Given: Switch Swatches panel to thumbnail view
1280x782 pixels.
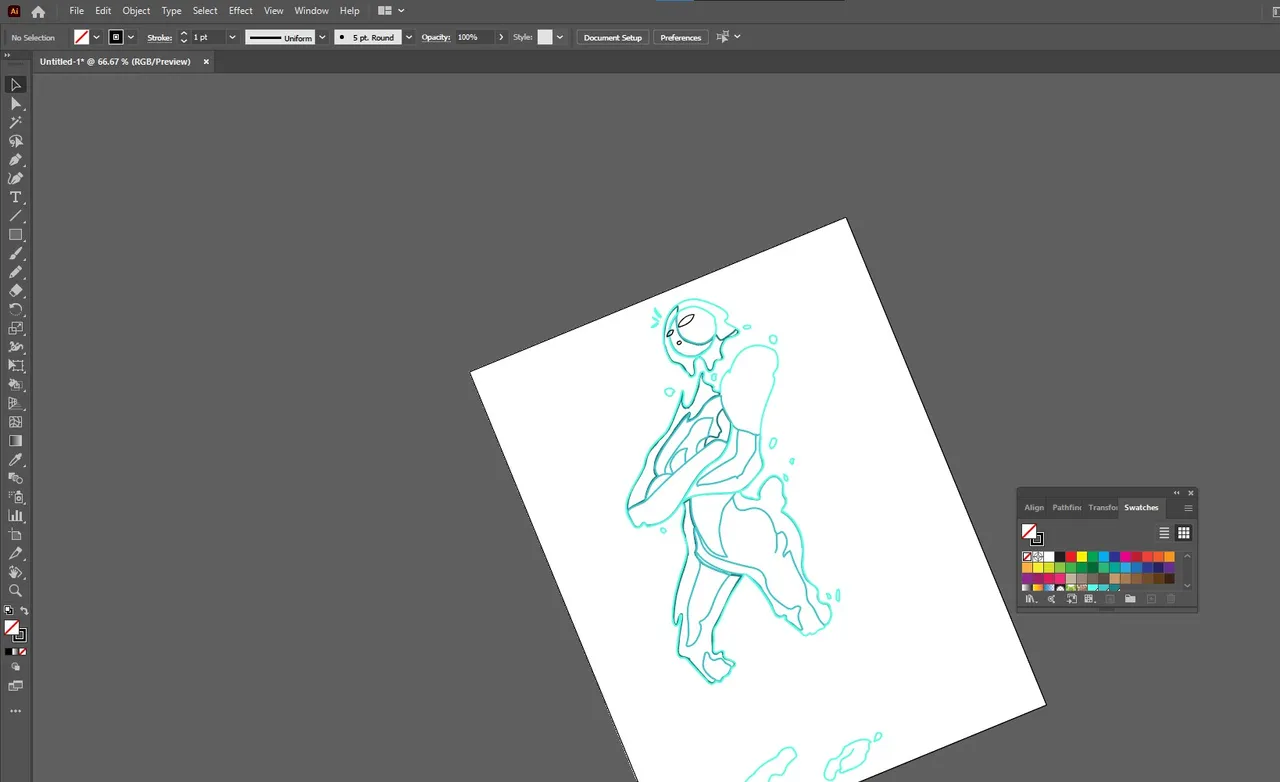Looking at the screenshot, I should pos(1183,533).
